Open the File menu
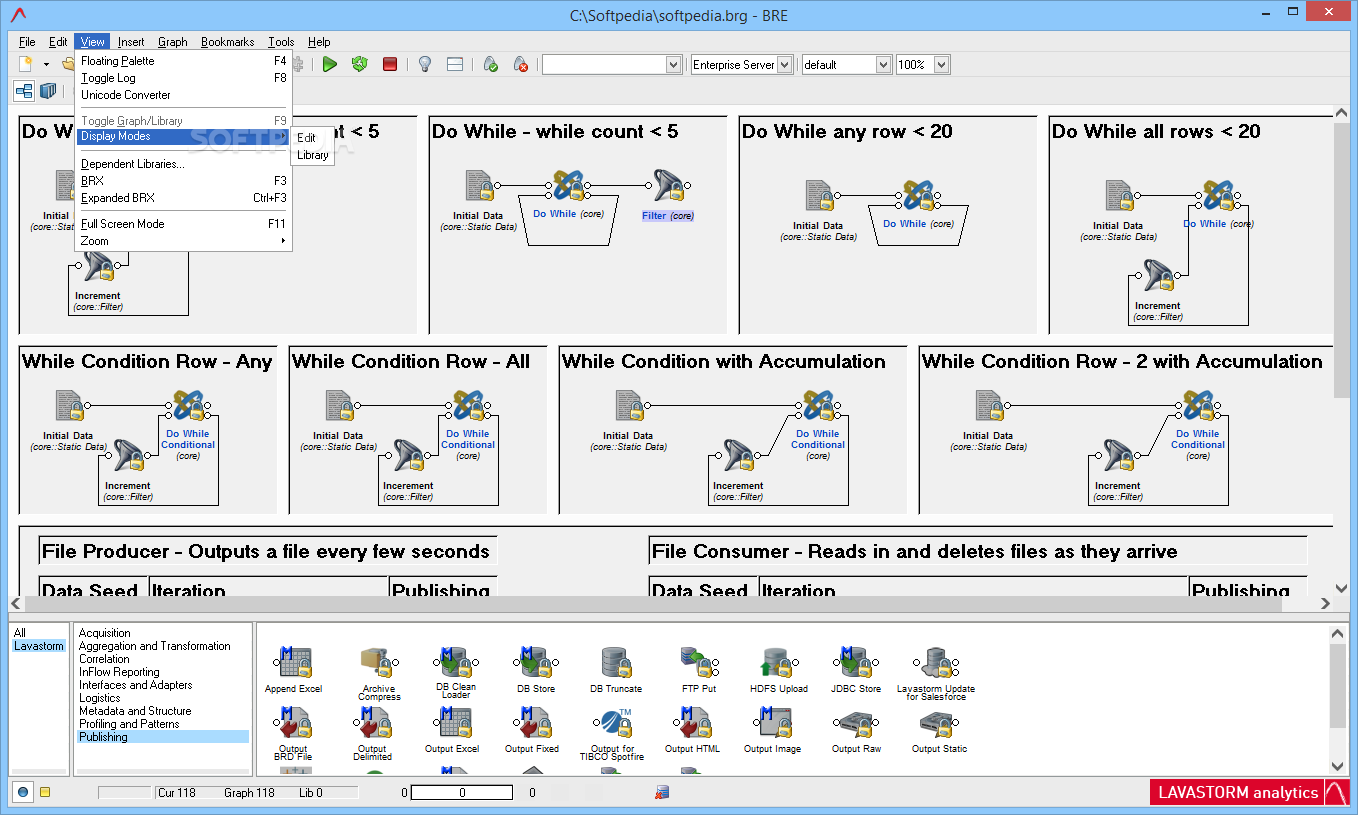This screenshot has width=1358, height=815. coord(27,42)
